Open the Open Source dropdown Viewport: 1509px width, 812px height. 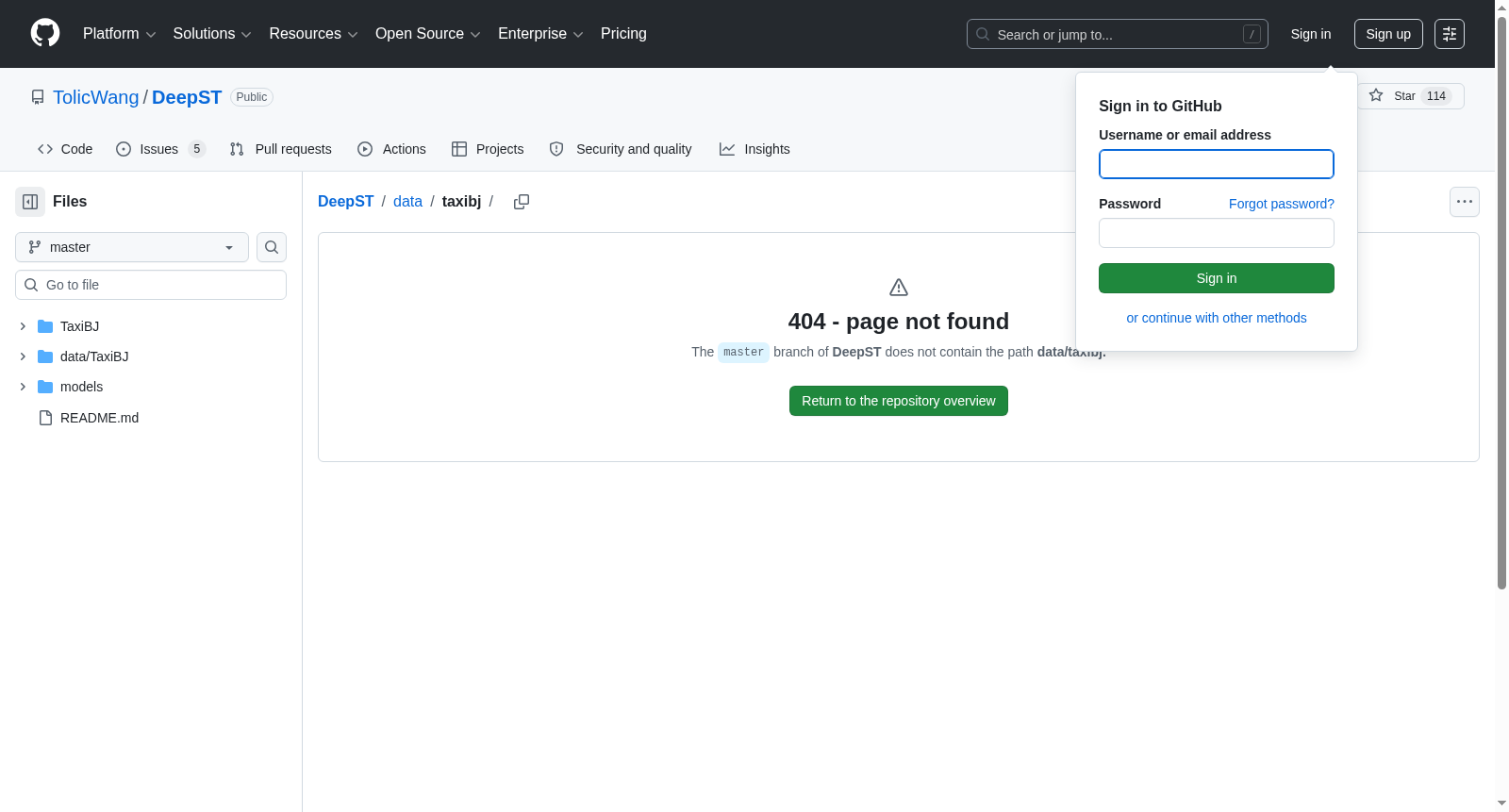point(428,34)
